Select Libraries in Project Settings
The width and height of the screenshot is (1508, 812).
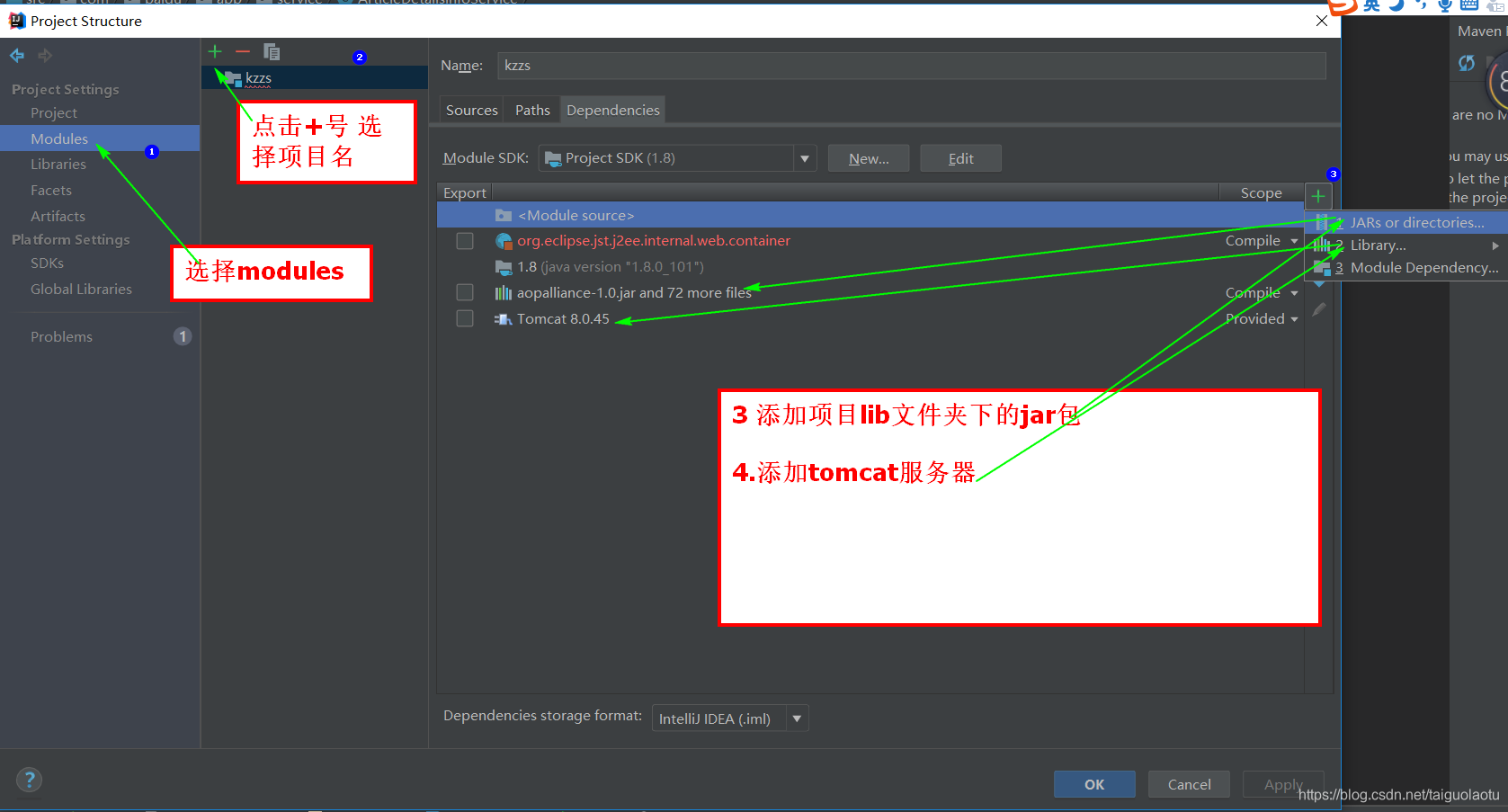(x=58, y=165)
